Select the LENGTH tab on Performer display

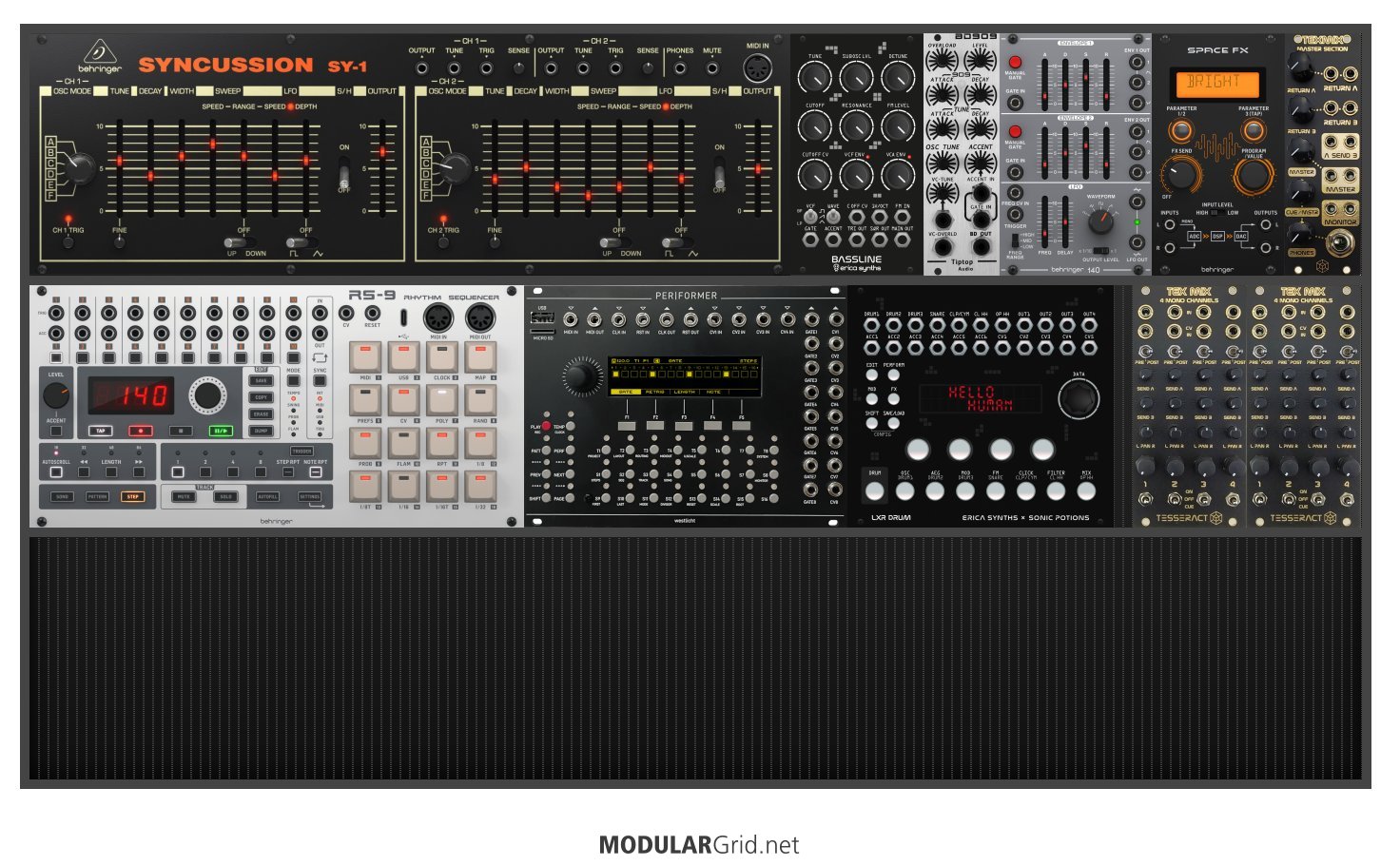pyautogui.click(x=685, y=392)
